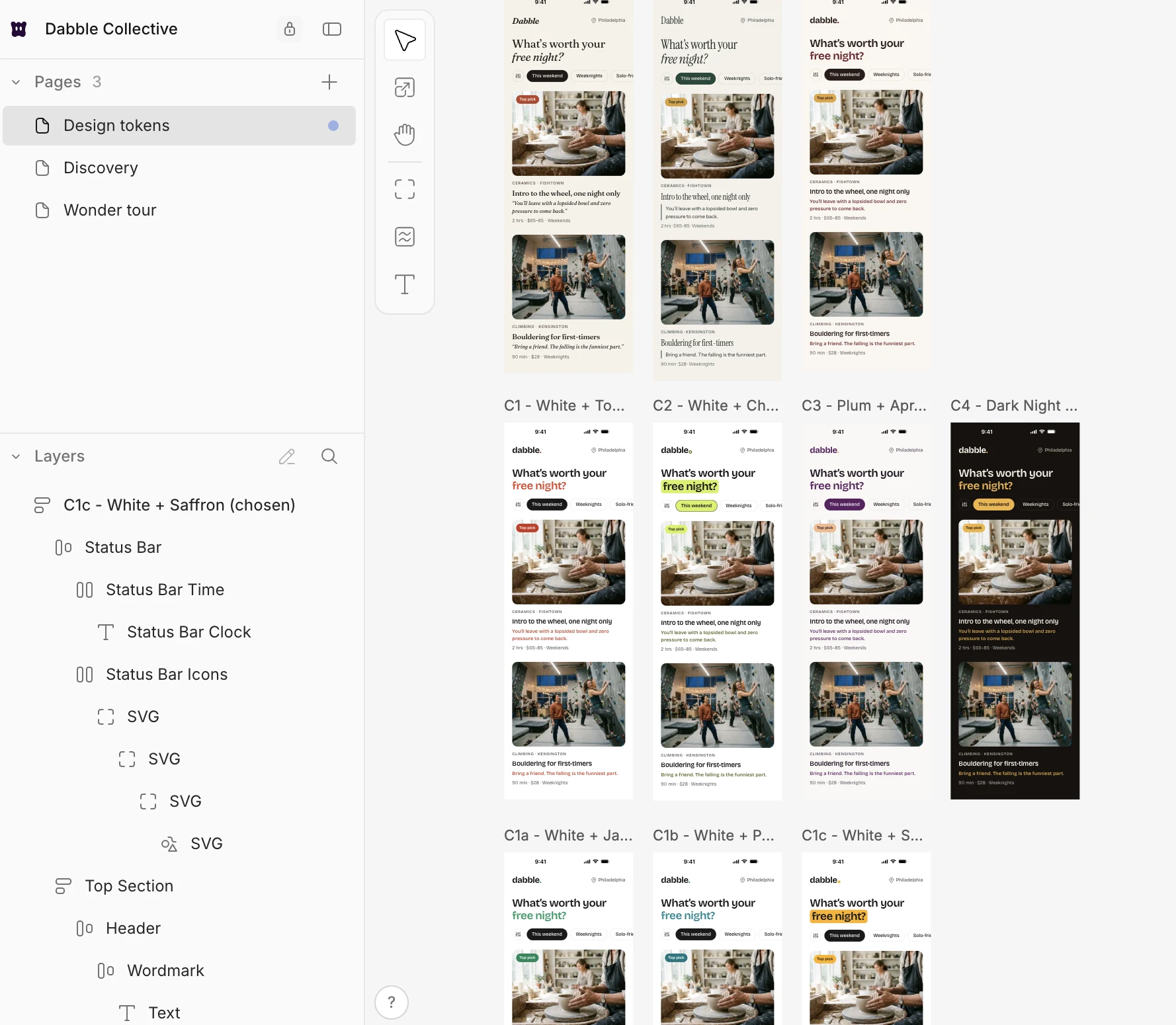Click the C4 Dark Night artboard thumbnail
The image size is (1176, 1025).
1015,610
